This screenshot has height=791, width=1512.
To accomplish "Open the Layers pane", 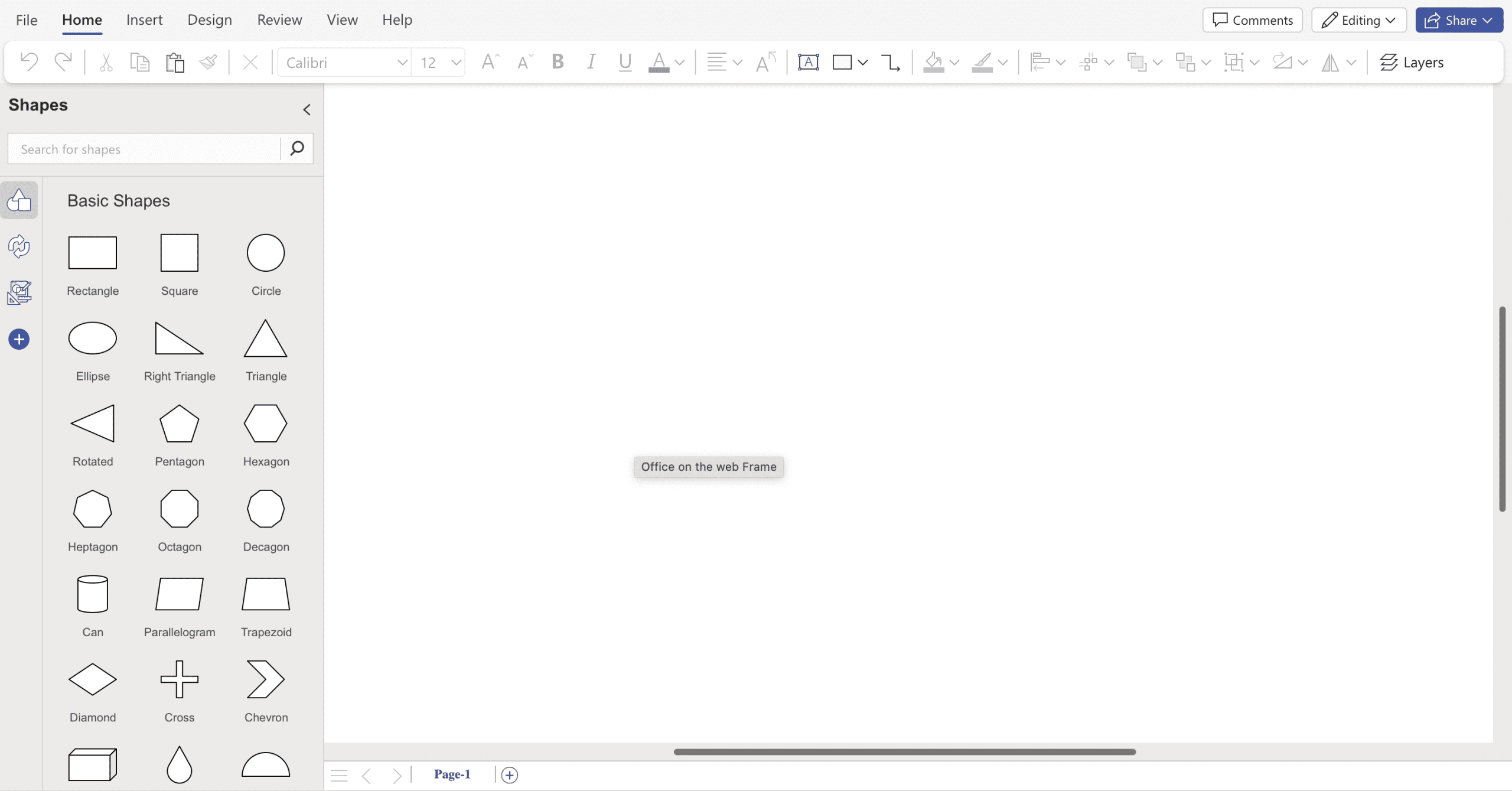I will click(x=1412, y=62).
